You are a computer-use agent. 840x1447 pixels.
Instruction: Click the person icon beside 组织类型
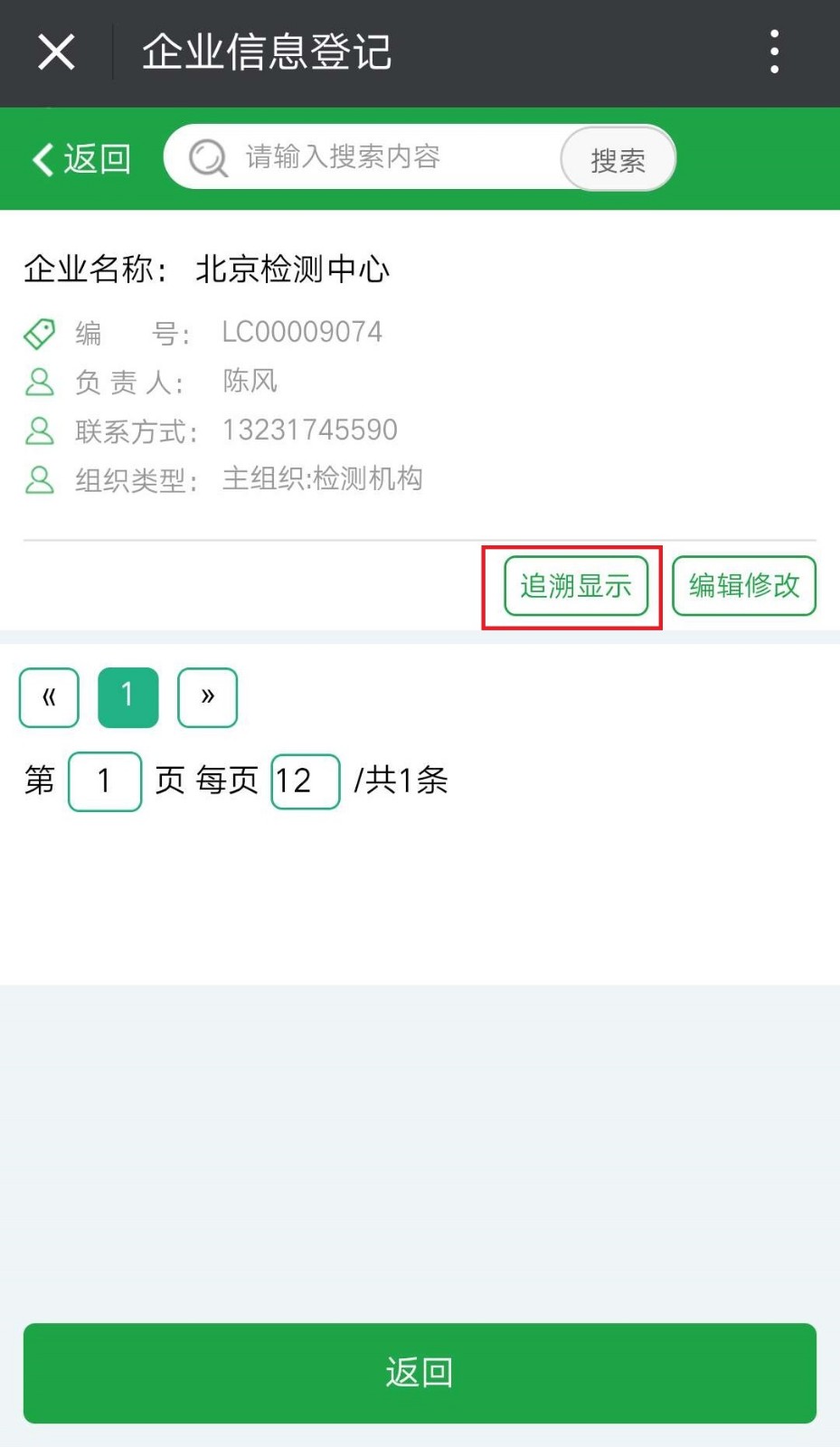pos(39,479)
